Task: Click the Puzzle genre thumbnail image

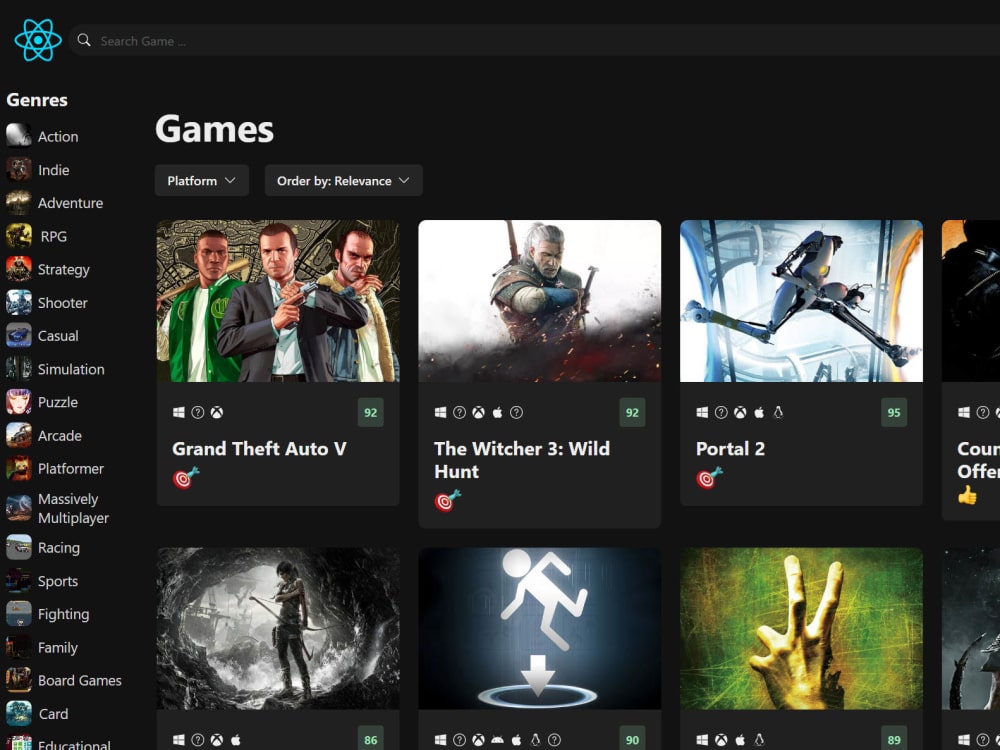Action: point(18,401)
